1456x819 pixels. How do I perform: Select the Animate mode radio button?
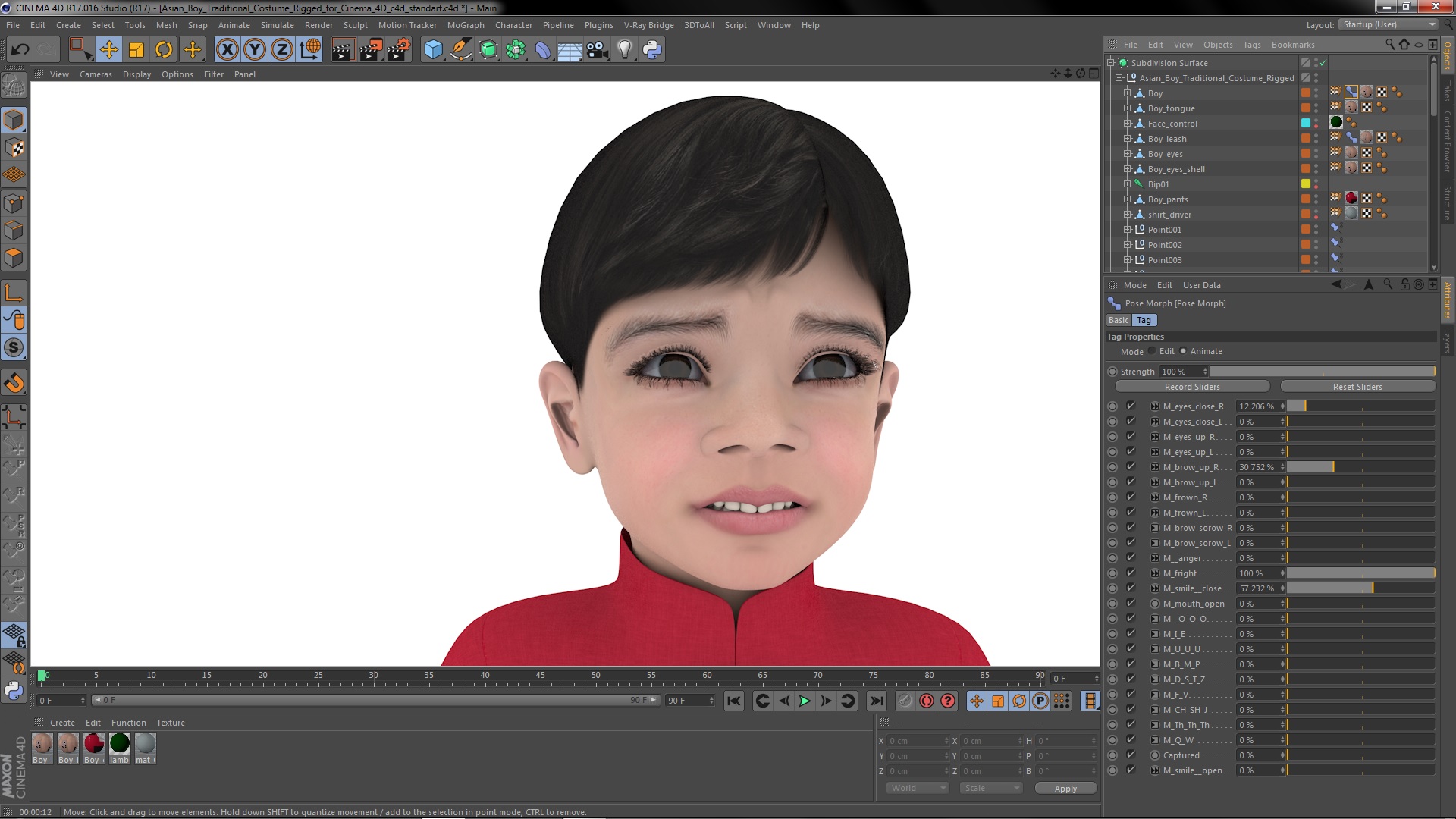[1183, 351]
